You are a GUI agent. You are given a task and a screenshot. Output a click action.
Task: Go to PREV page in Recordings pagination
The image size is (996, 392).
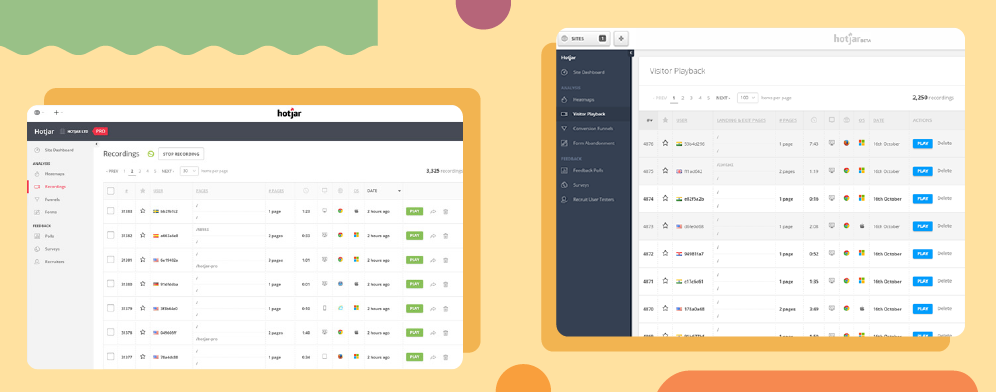(111, 171)
